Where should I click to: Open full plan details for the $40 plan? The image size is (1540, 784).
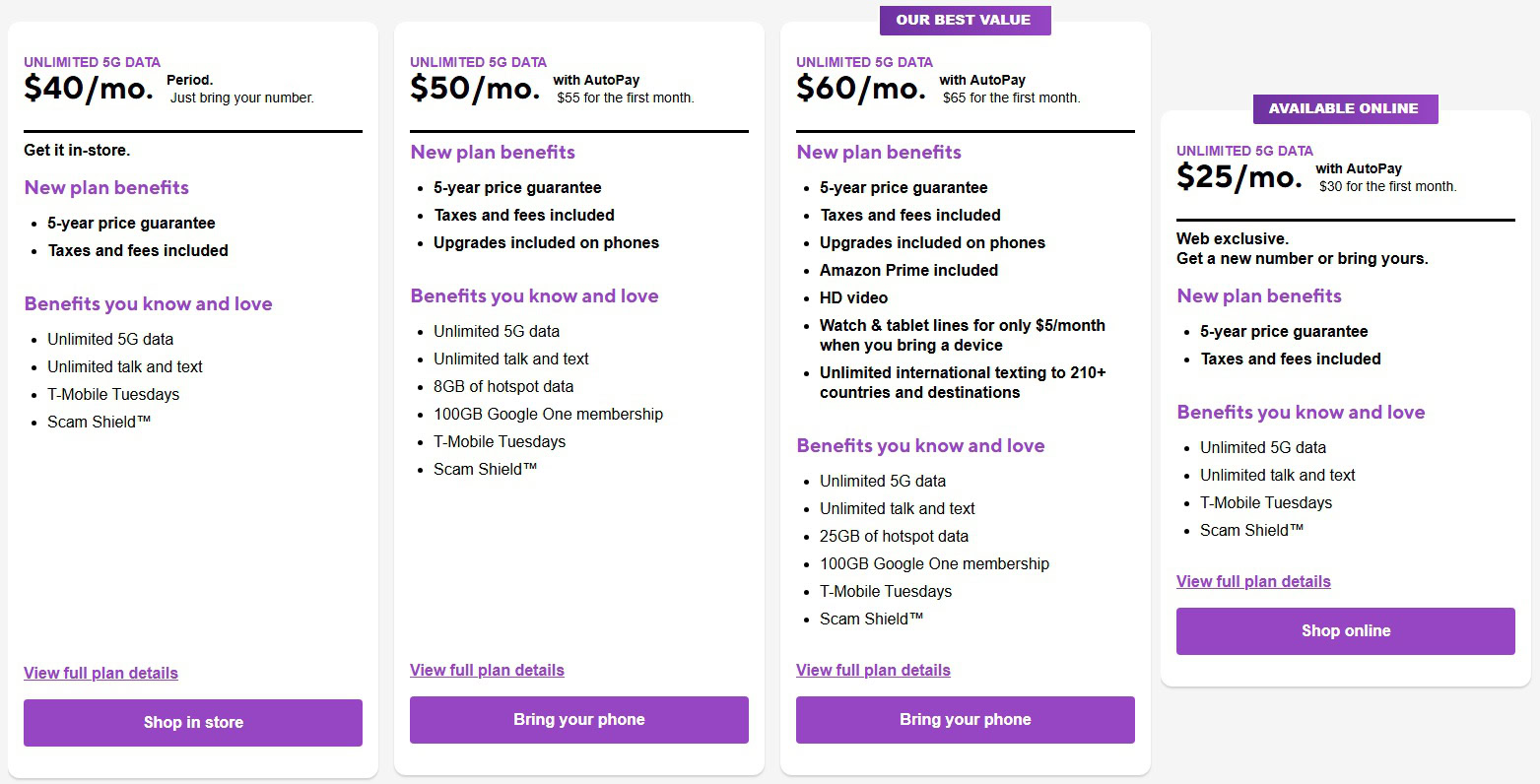pos(100,673)
